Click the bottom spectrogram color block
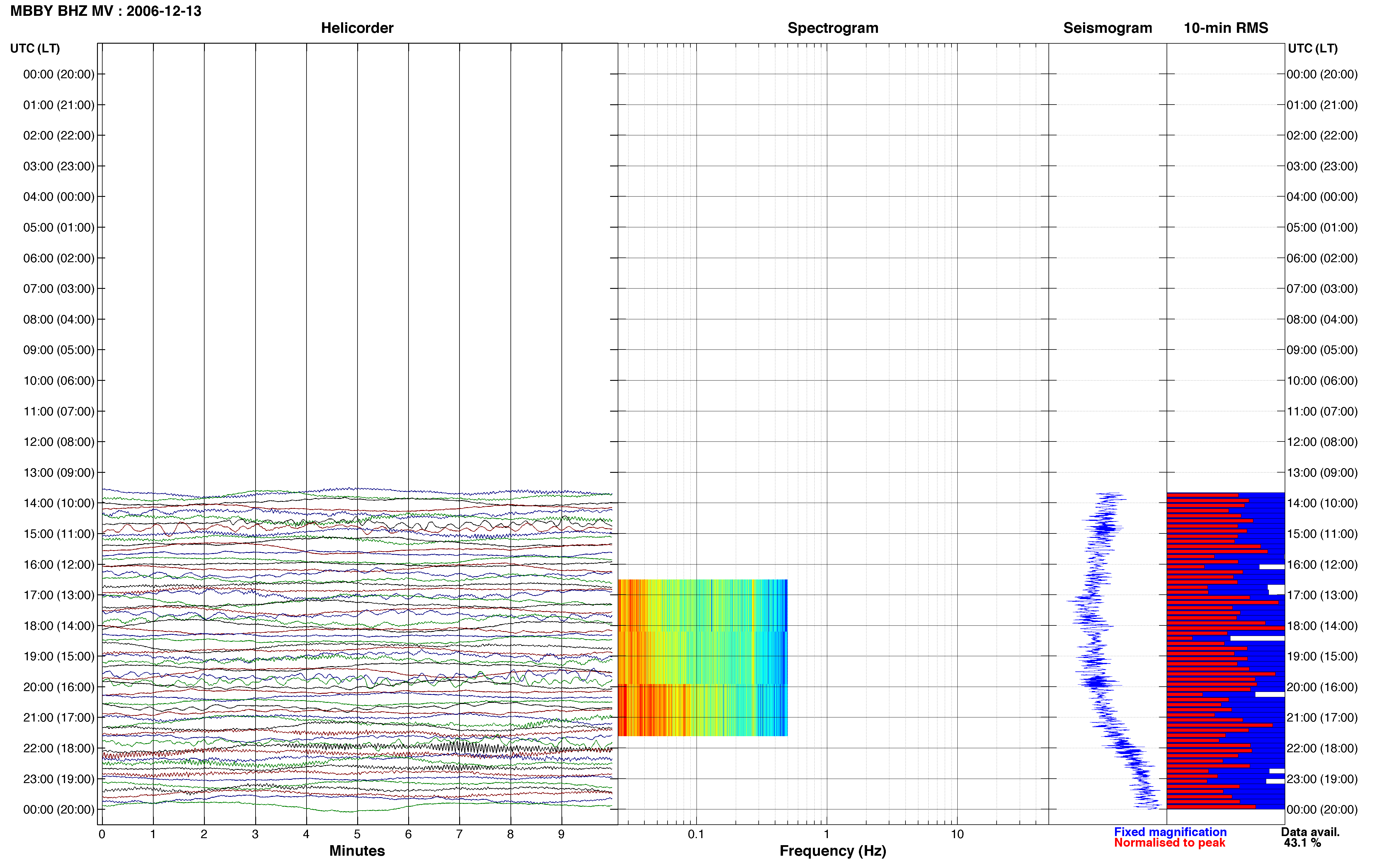 coord(702,710)
